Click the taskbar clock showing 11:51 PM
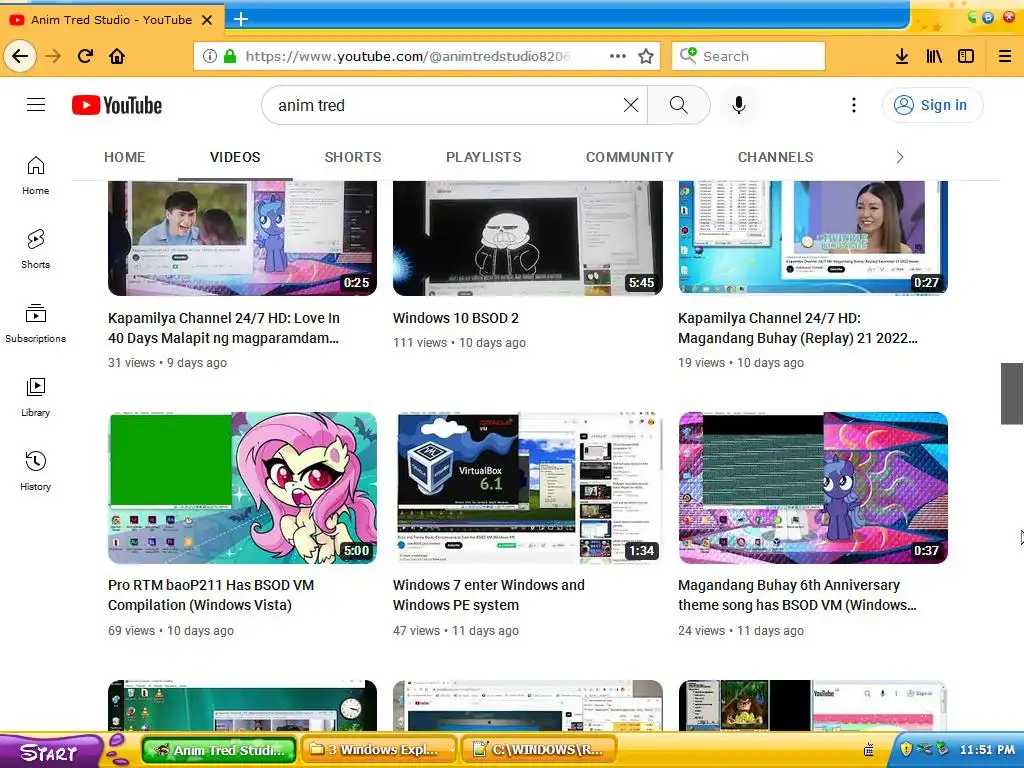Viewport: 1024px width, 768px height. [x=987, y=750]
